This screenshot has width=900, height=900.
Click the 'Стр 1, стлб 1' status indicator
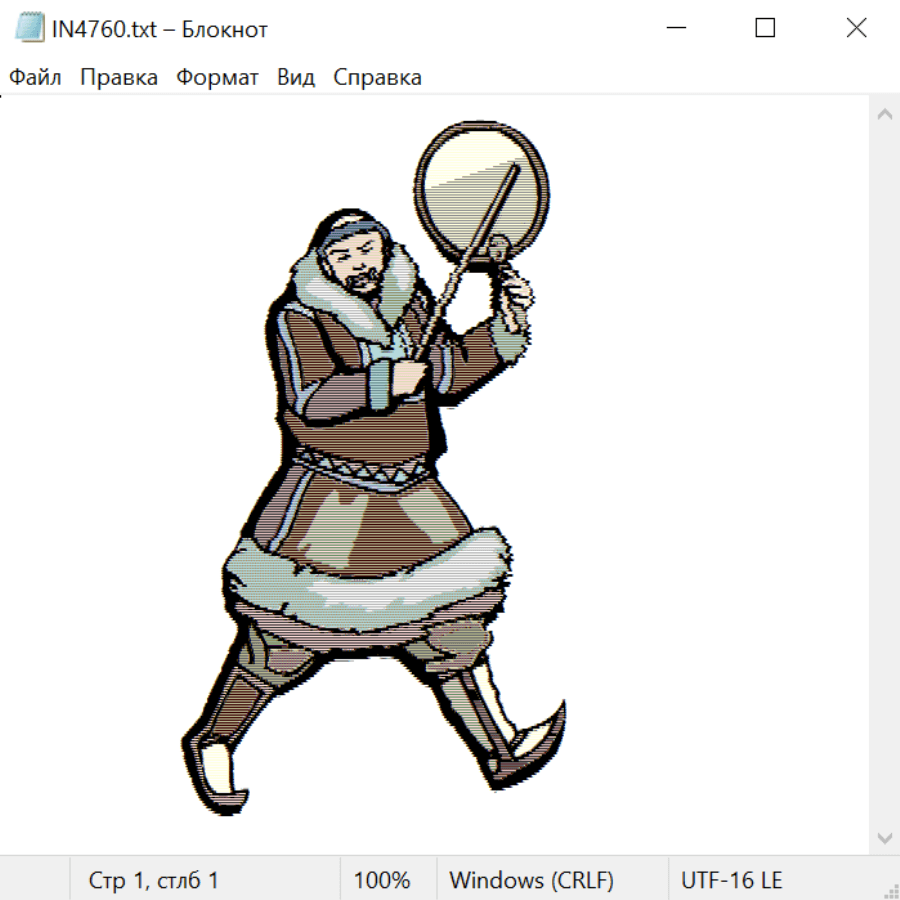click(x=153, y=881)
